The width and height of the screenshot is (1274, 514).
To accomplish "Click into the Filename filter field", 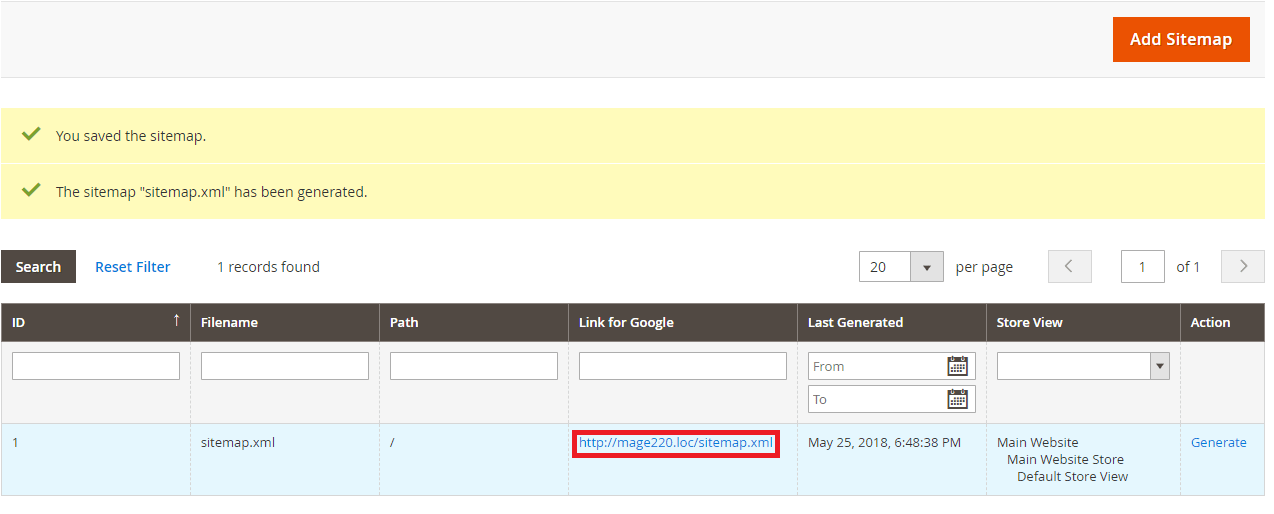I will point(284,366).
